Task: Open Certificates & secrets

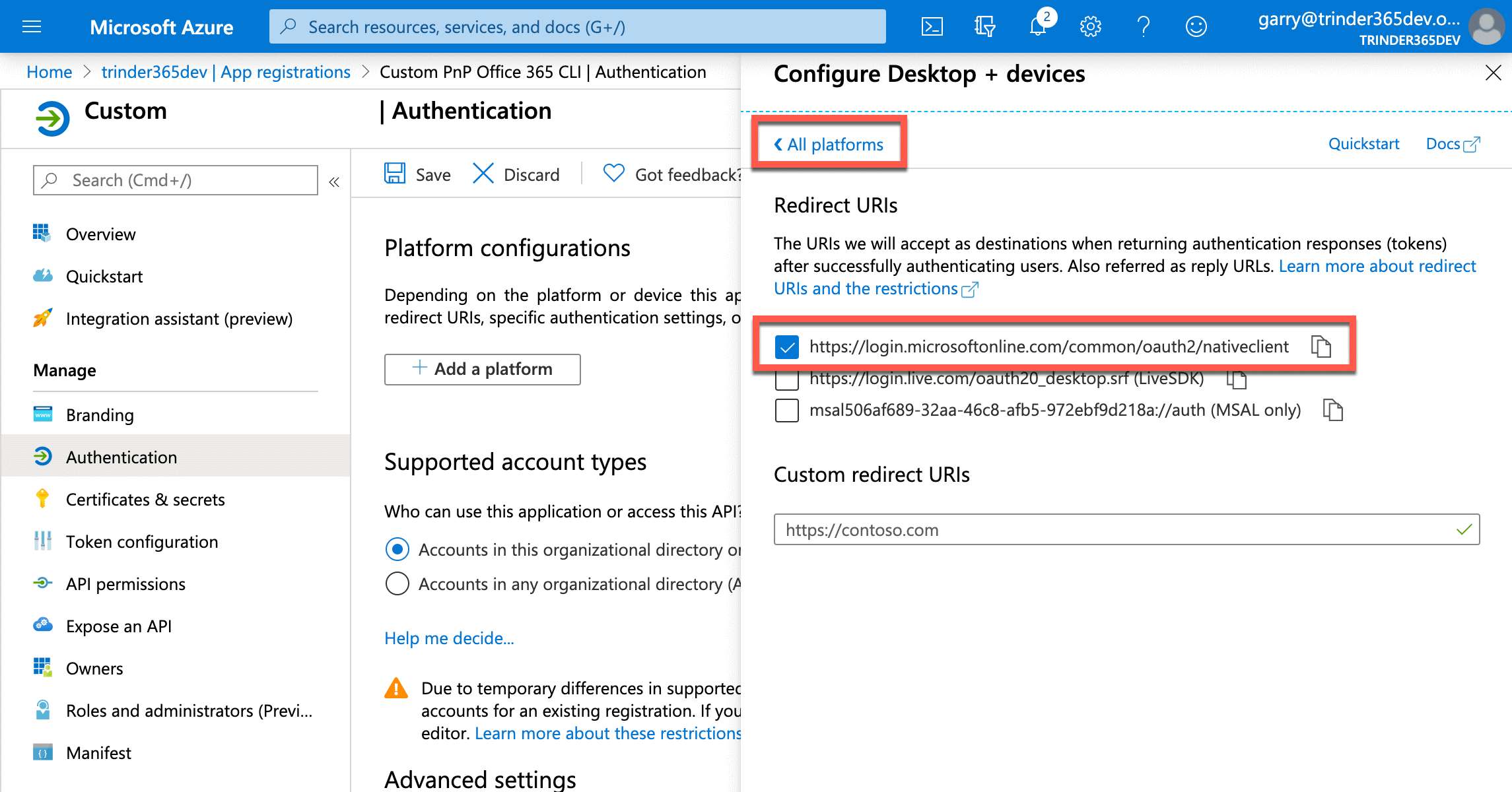Action: click(x=145, y=500)
